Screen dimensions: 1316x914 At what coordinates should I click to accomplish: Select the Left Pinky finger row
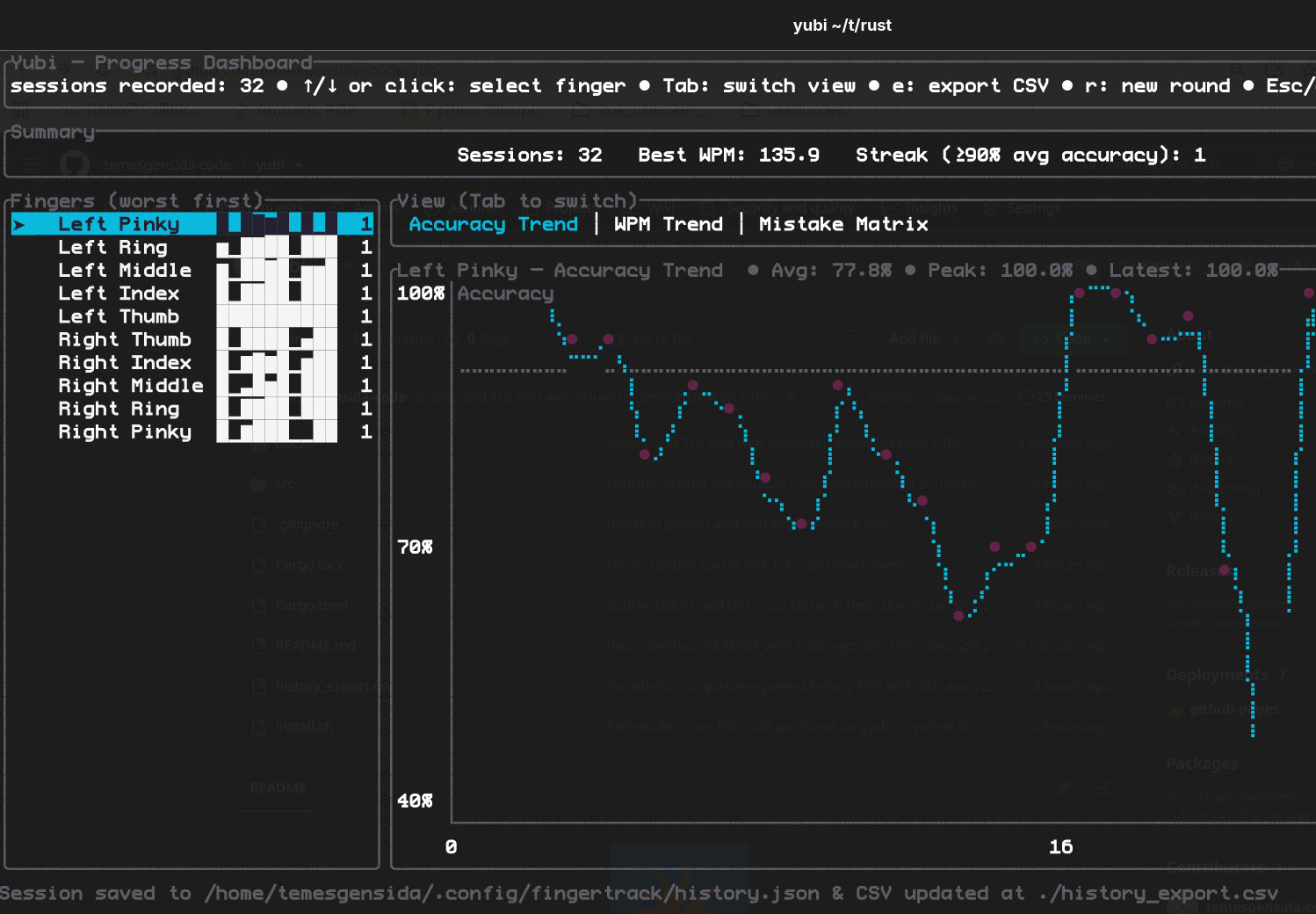(192, 224)
